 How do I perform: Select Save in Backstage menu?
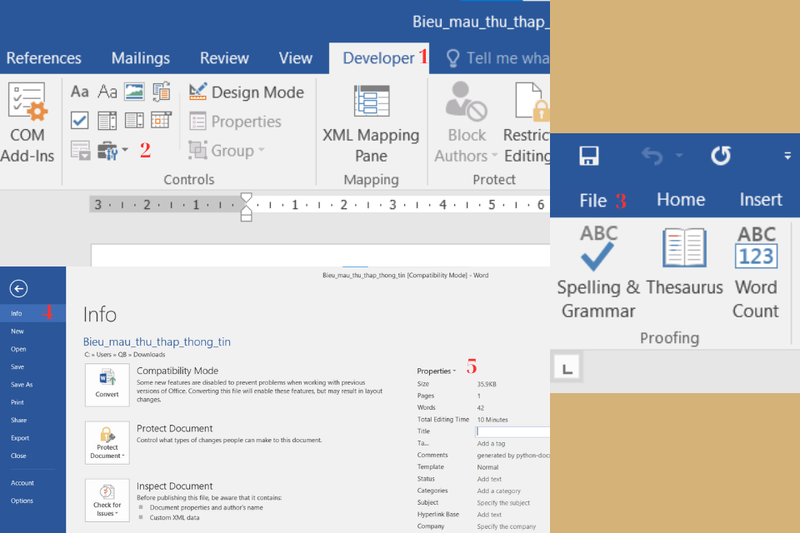33,367
